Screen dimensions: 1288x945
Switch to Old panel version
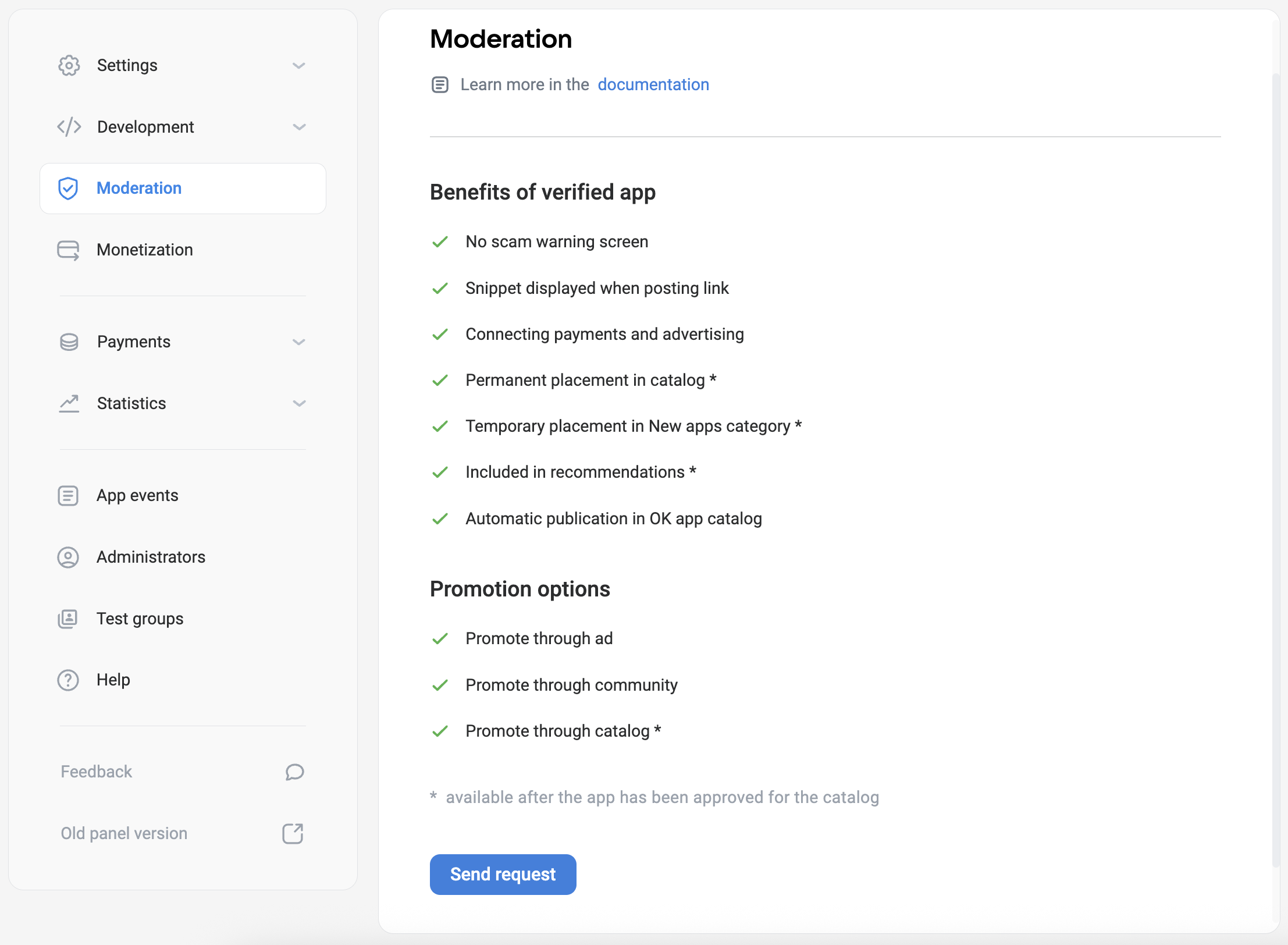click(124, 833)
